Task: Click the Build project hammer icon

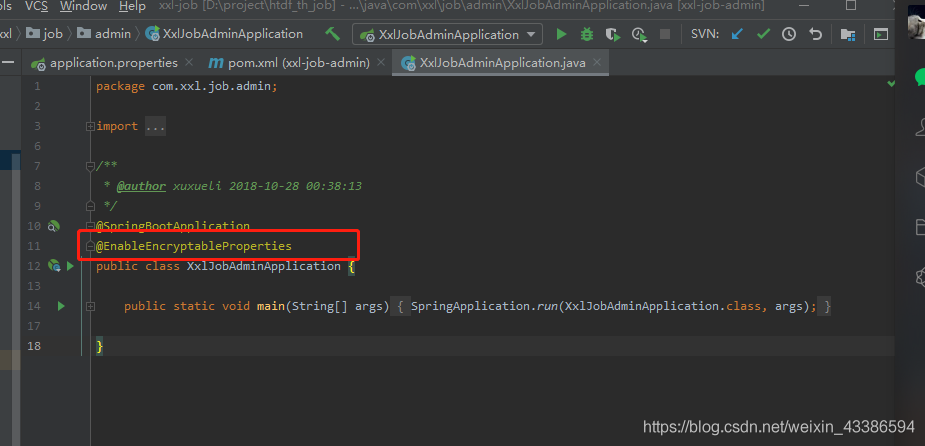Action: [x=333, y=34]
